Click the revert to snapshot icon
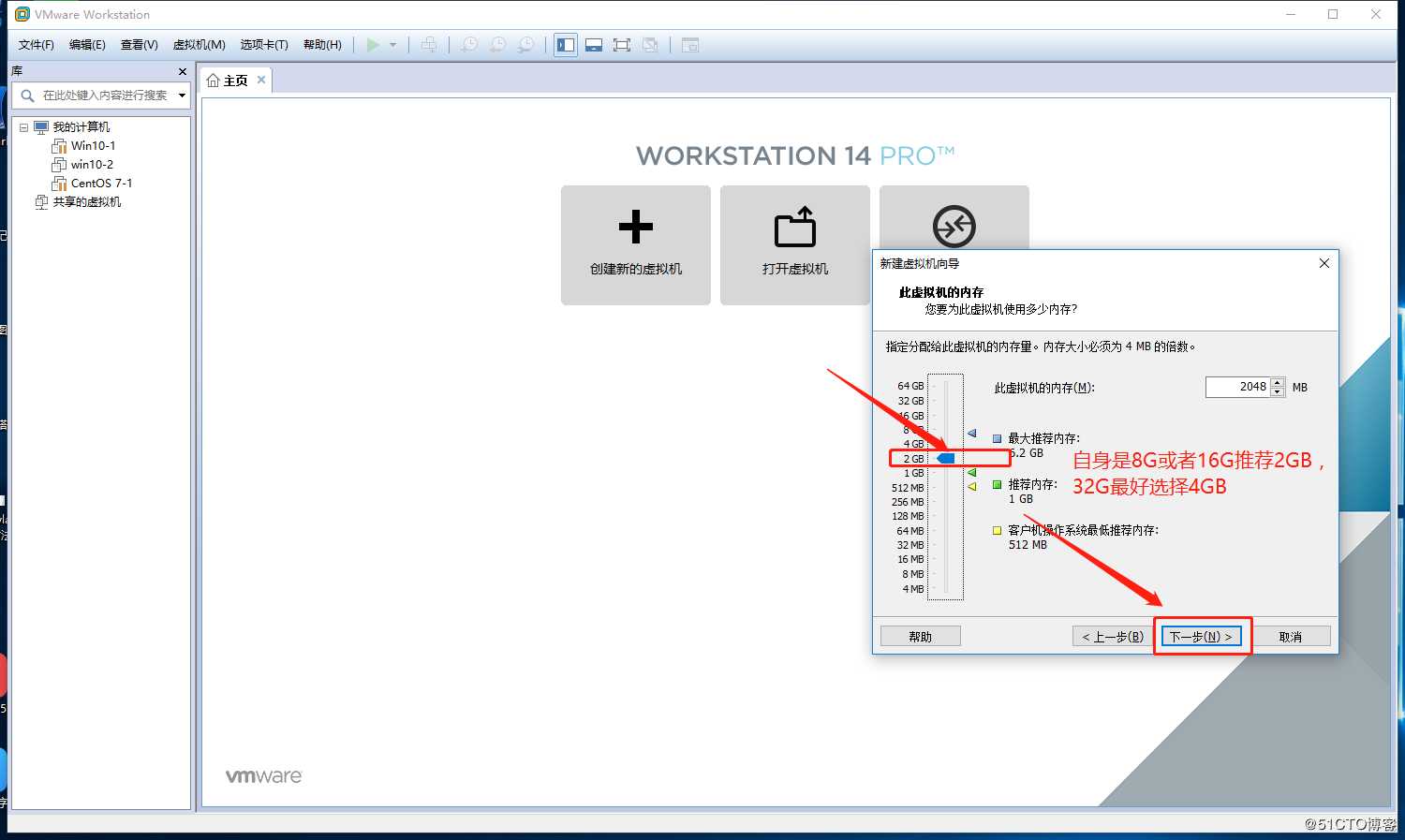 (x=498, y=45)
